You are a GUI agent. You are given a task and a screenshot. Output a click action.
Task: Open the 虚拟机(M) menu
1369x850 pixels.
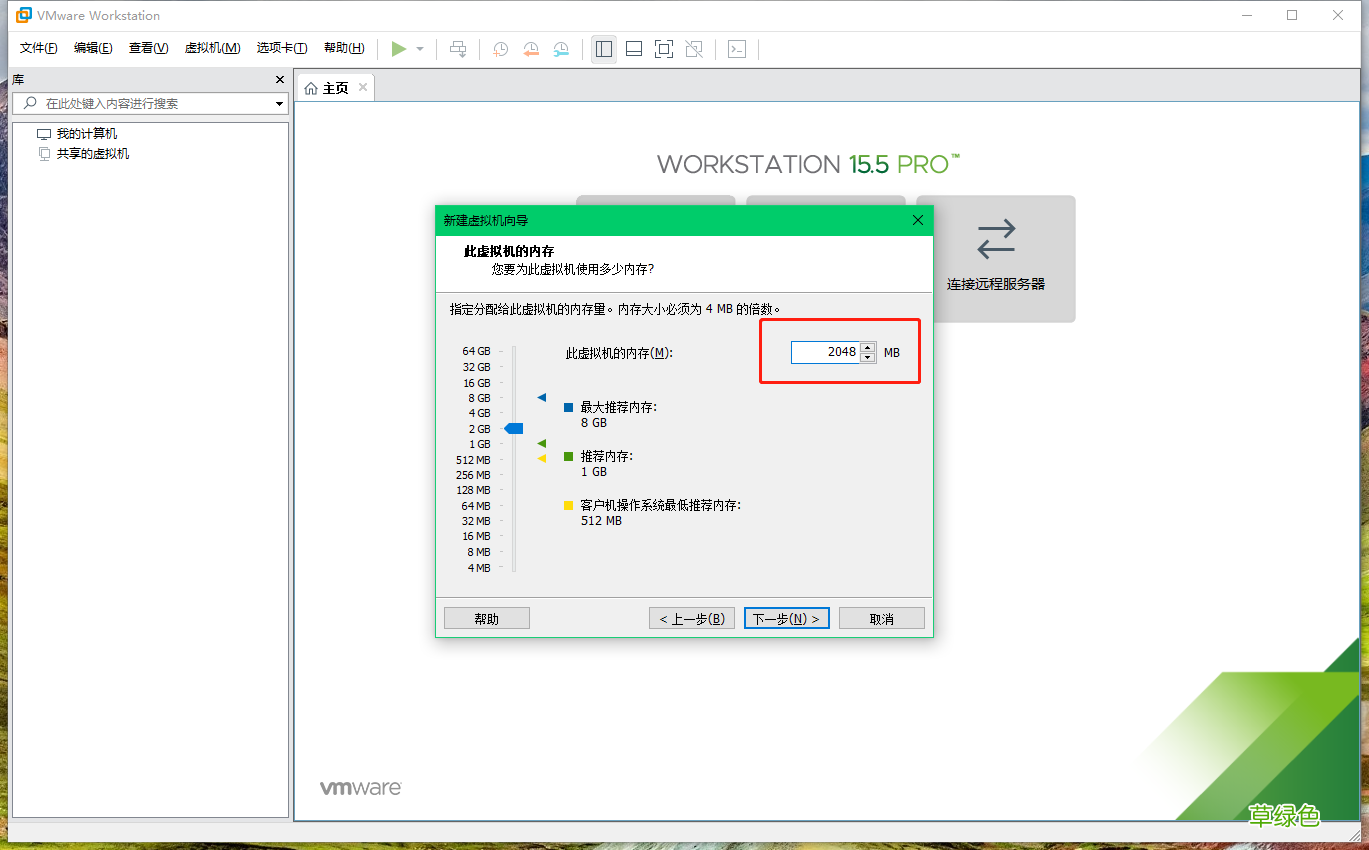point(212,47)
